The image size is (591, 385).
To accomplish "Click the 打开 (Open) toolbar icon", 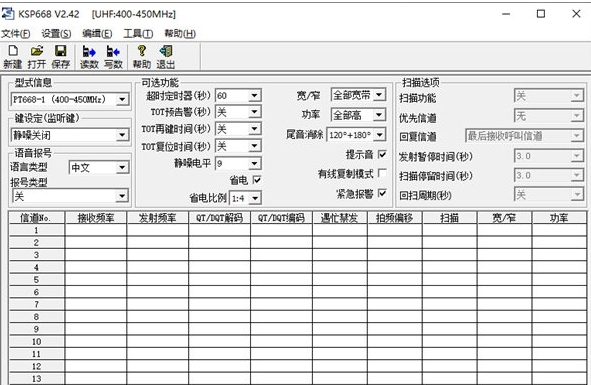I will [37, 57].
